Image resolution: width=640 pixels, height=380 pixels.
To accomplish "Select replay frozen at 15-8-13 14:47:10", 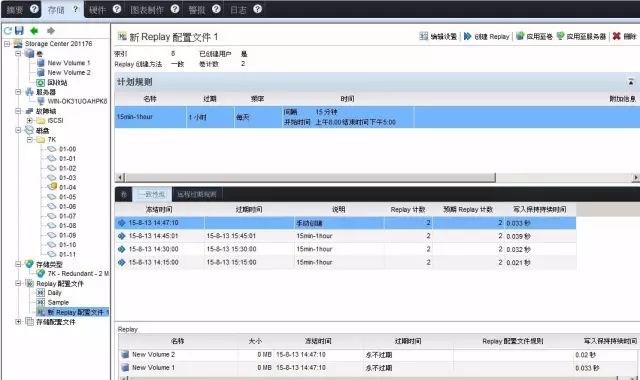I will coord(345,223).
